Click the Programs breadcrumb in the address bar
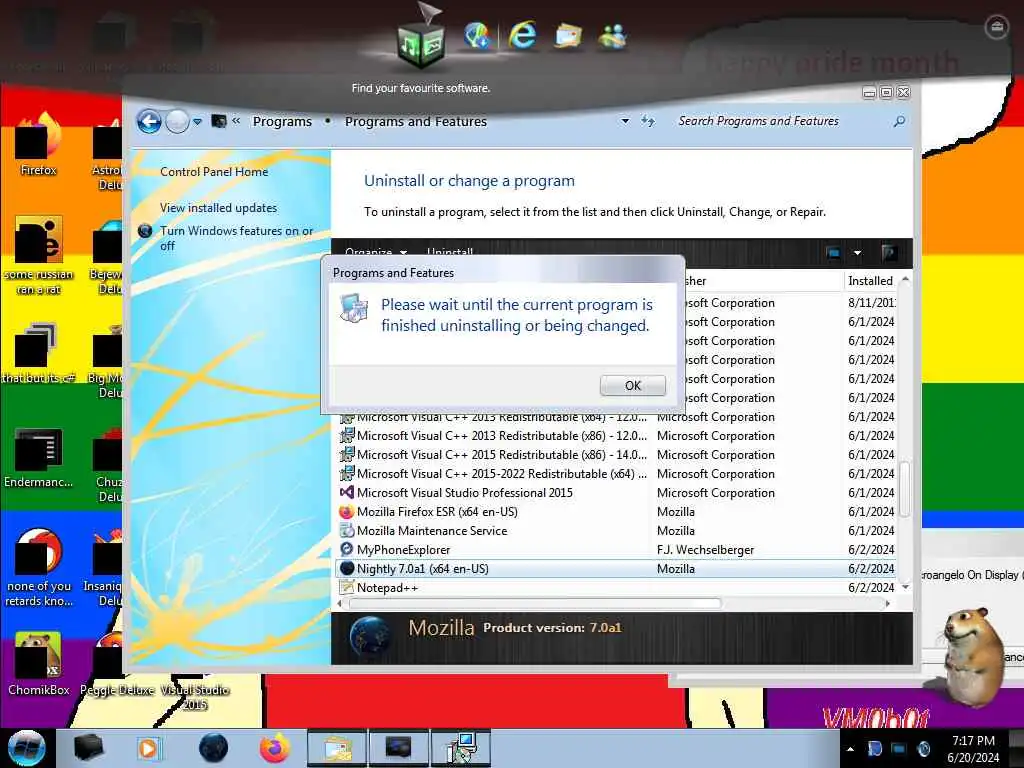 [282, 121]
